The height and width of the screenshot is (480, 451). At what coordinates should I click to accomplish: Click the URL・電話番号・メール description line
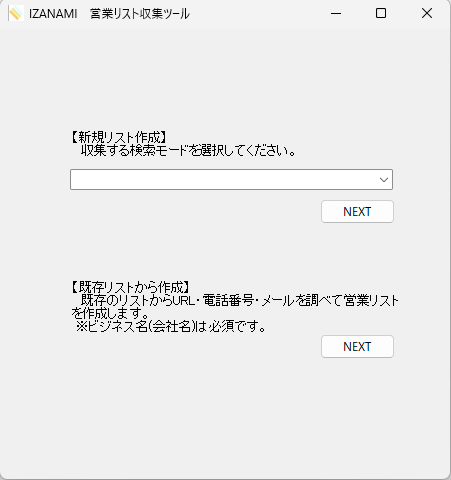[x=240, y=301]
